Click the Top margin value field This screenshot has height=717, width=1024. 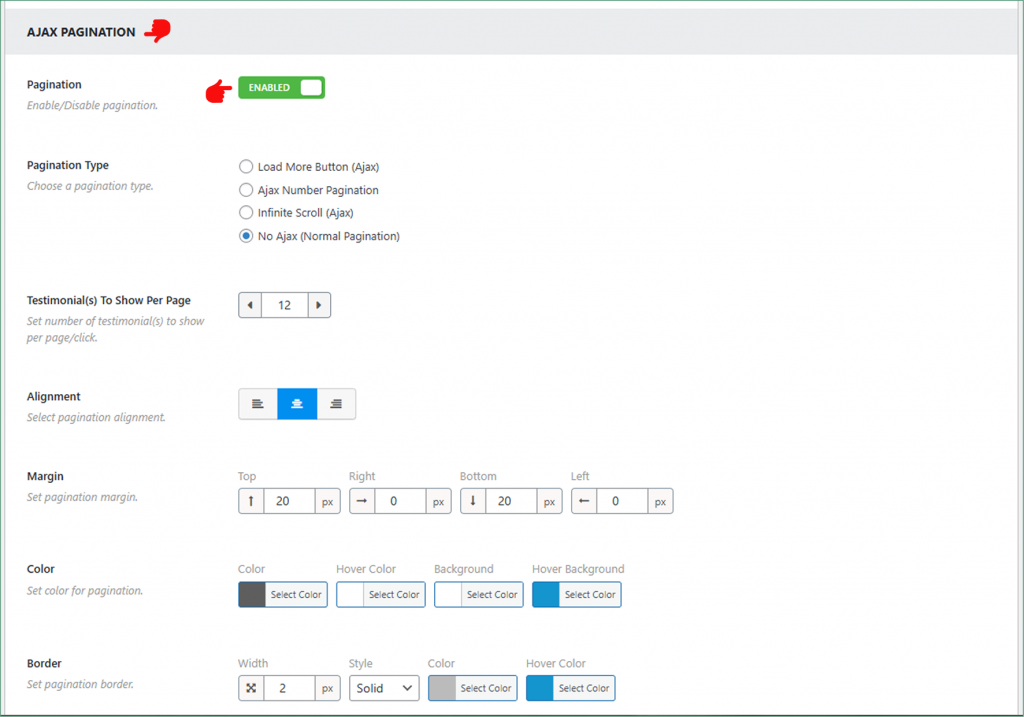[289, 501]
